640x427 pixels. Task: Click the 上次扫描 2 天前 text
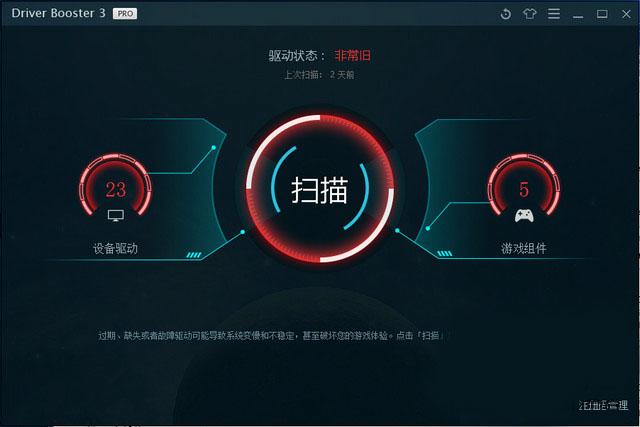[x=319, y=75]
